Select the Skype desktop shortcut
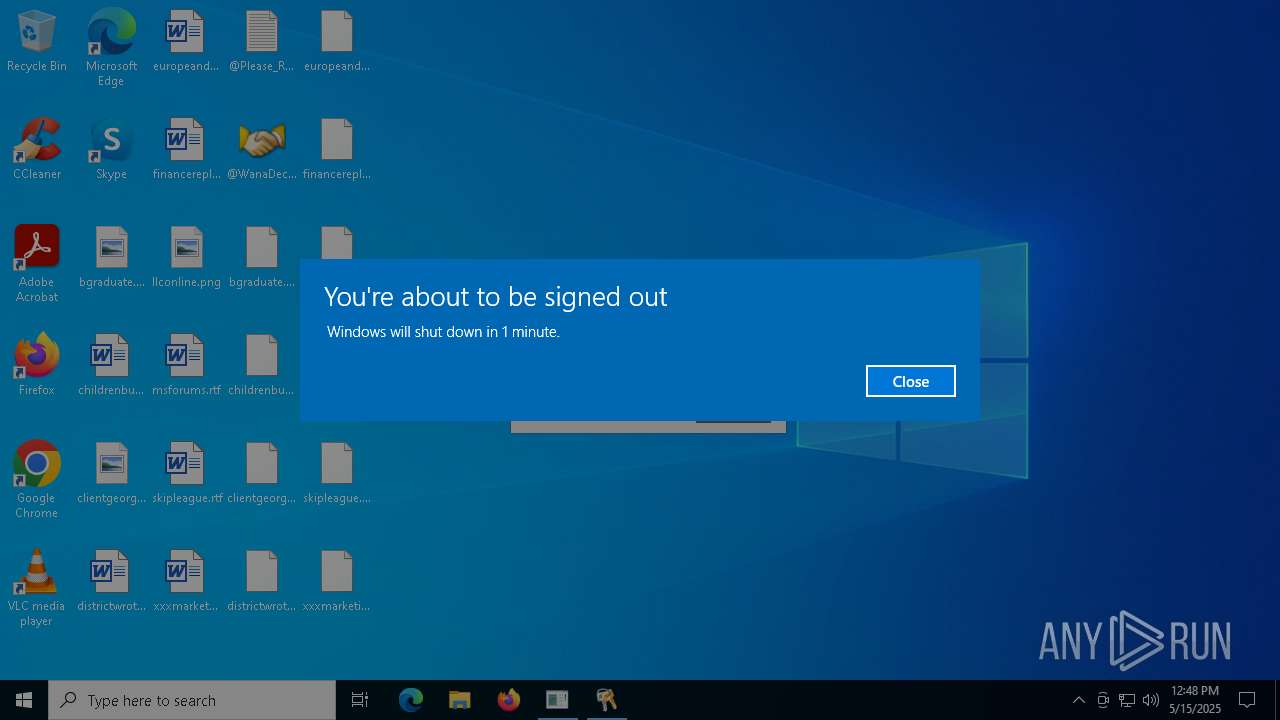 [x=111, y=149]
